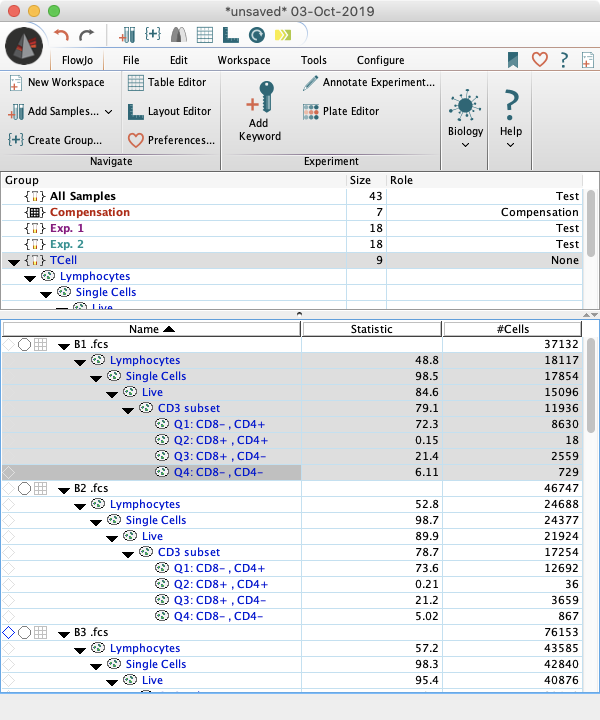Click Annotate Experiment... button
Screen dimensions: 600x720
tap(369, 83)
